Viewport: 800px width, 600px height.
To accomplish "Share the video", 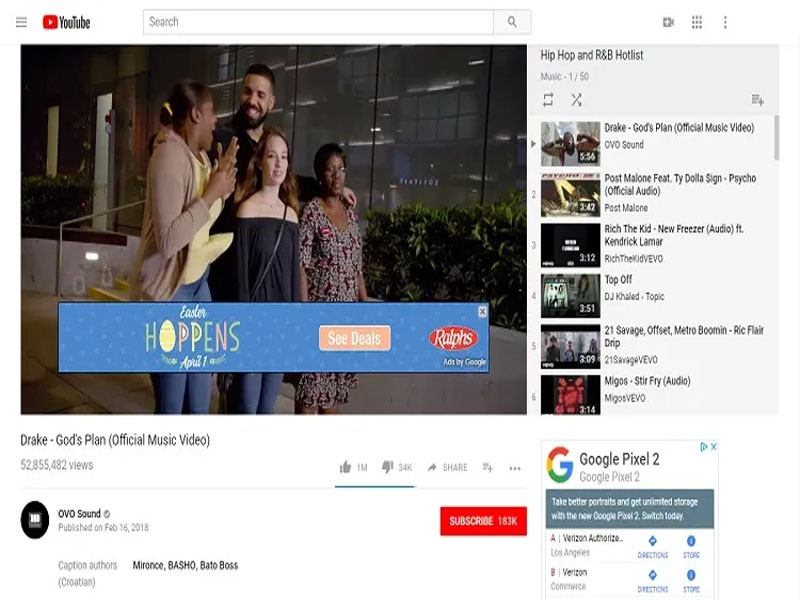I will pyautogui.click(x=447, y=467).
